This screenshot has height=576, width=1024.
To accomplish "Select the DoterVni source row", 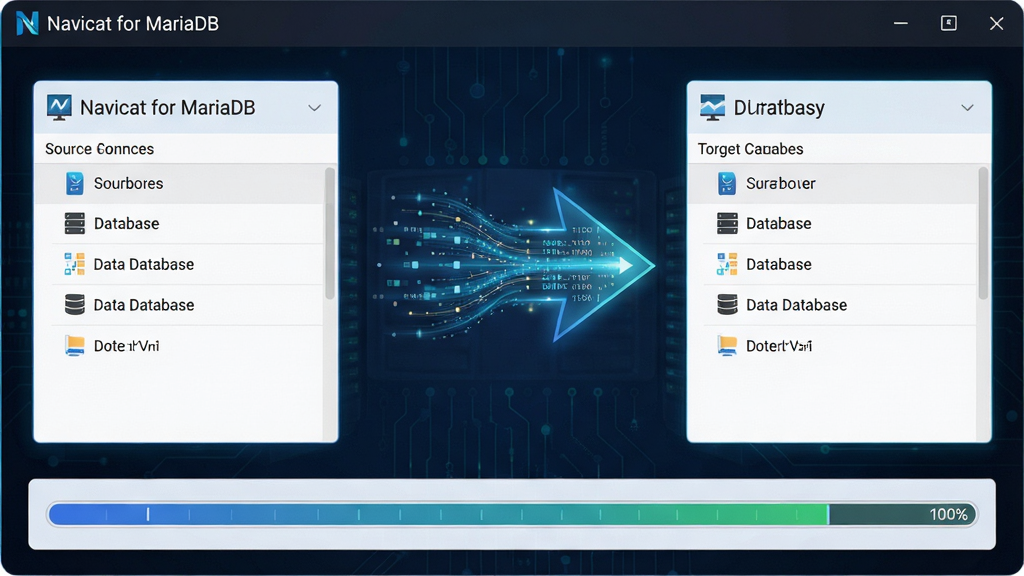I will [x=179, y=345].
